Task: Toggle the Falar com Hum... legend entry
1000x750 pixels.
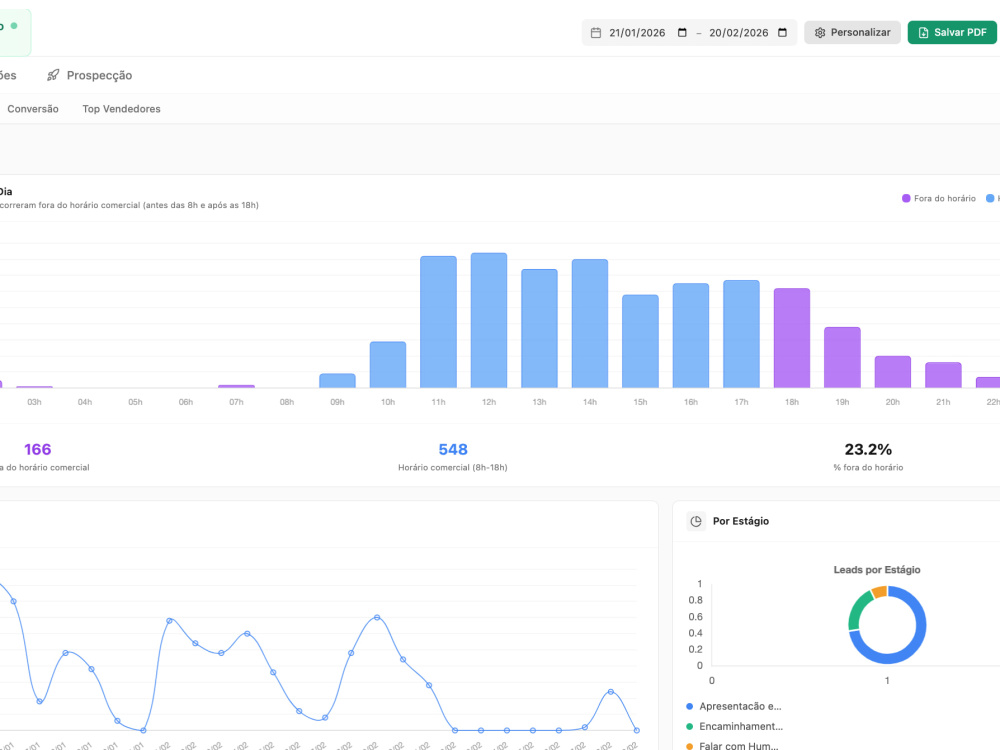Action: coord(732,746)
